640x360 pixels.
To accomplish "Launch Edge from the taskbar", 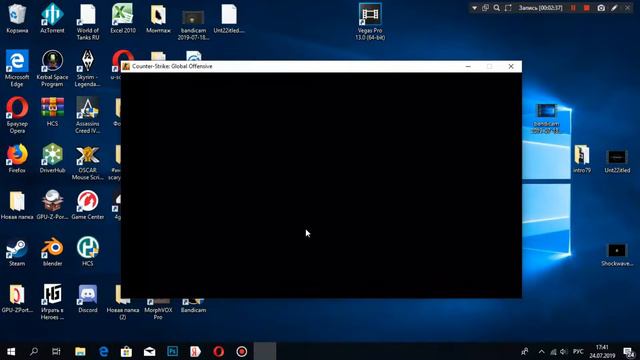I will (x=103, y=351).
